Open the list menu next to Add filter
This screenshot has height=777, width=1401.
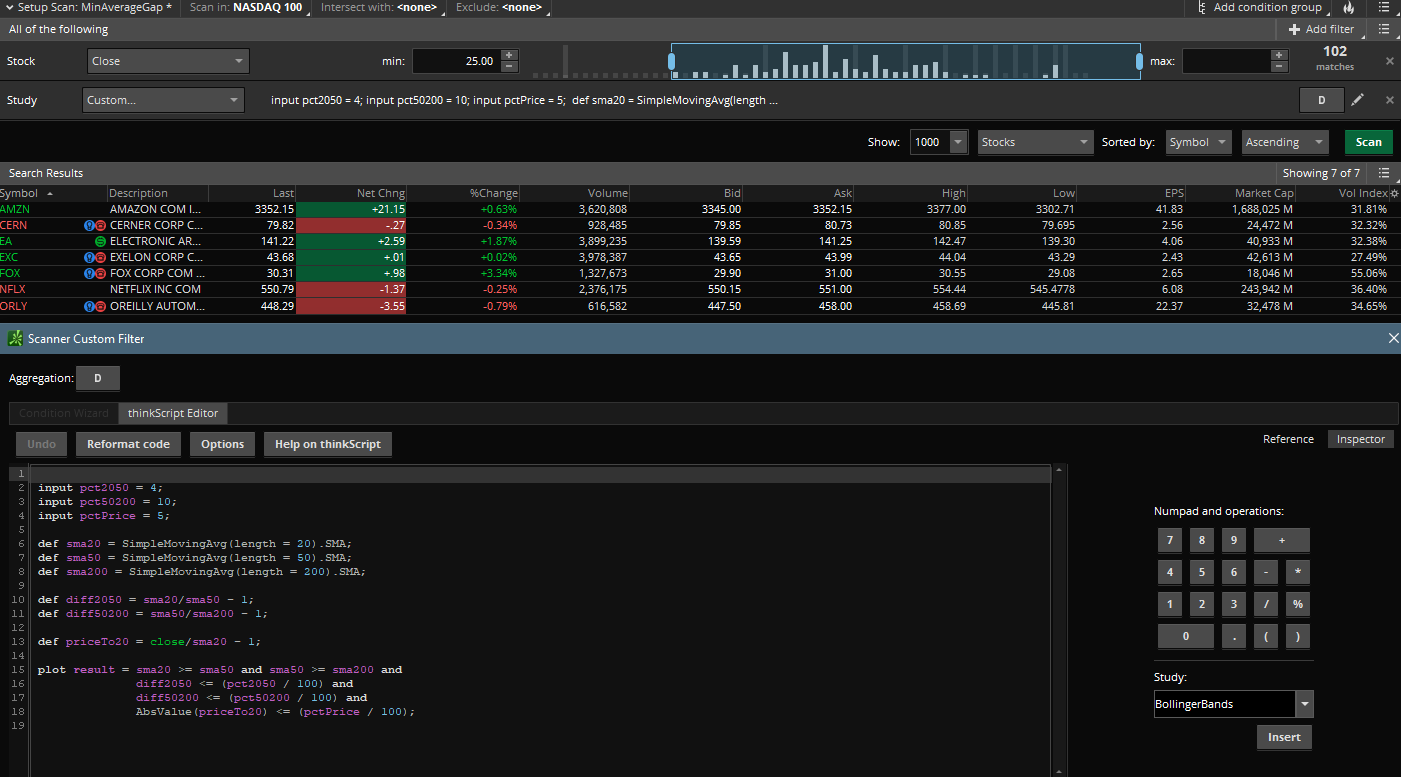pos(1383,29)
